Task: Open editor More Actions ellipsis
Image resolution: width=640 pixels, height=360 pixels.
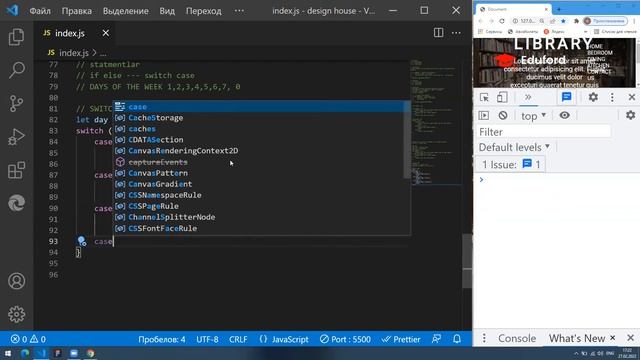Action: click(x=456, y=33)
